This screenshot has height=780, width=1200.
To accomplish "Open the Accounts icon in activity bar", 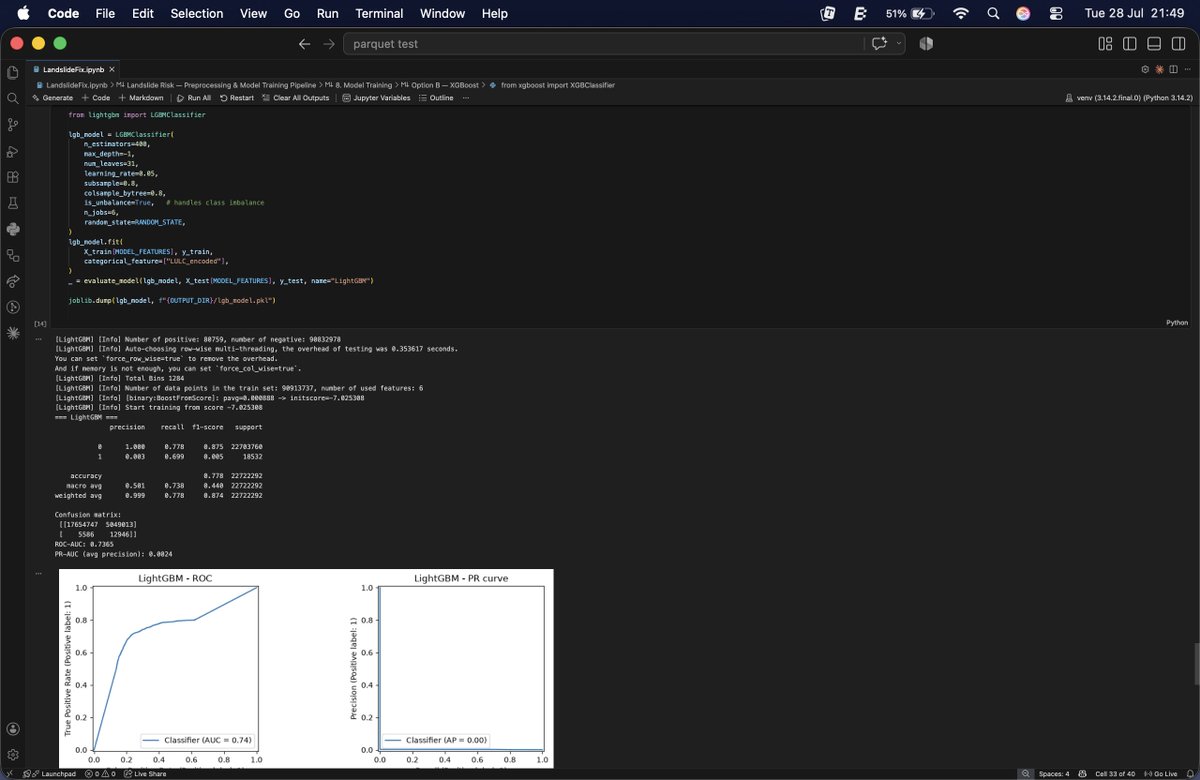I will [13, 727].
